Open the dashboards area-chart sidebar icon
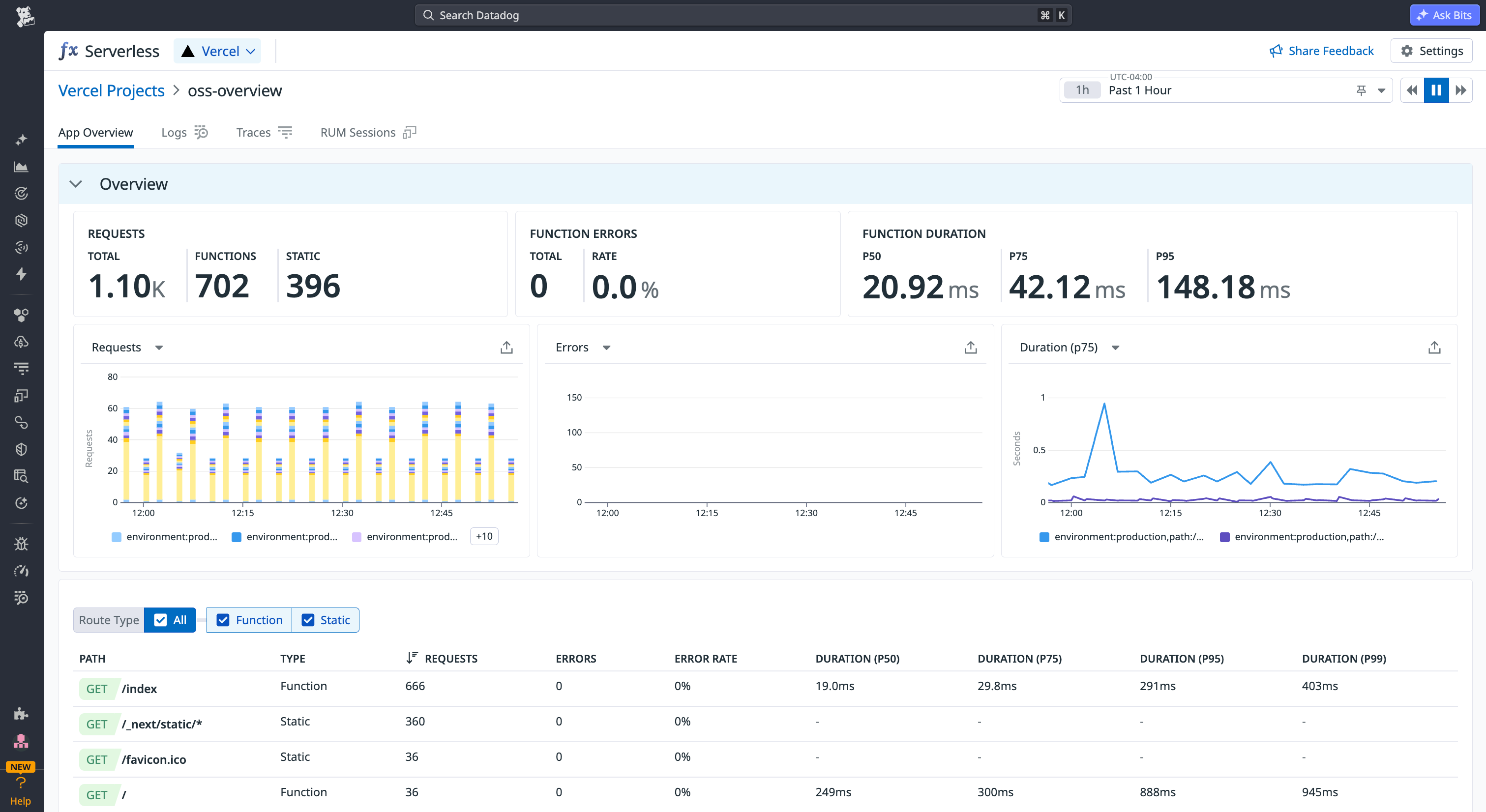The width and height of the screenshot is (1486, 812). pos(21,167)
